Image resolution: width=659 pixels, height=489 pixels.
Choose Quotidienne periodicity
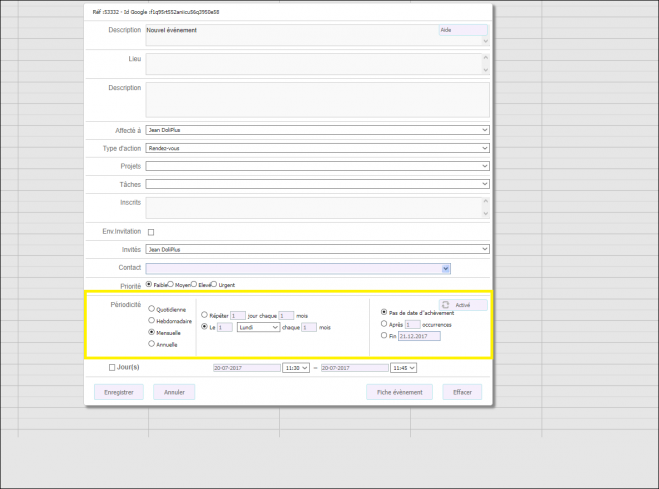(151, 309)
